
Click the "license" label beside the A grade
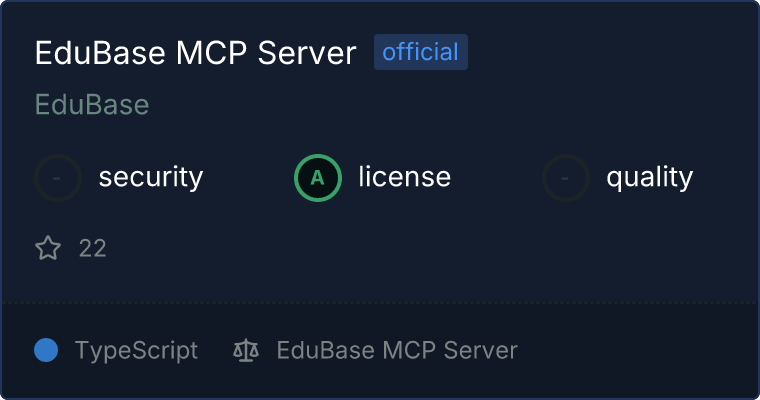[405, 176]
